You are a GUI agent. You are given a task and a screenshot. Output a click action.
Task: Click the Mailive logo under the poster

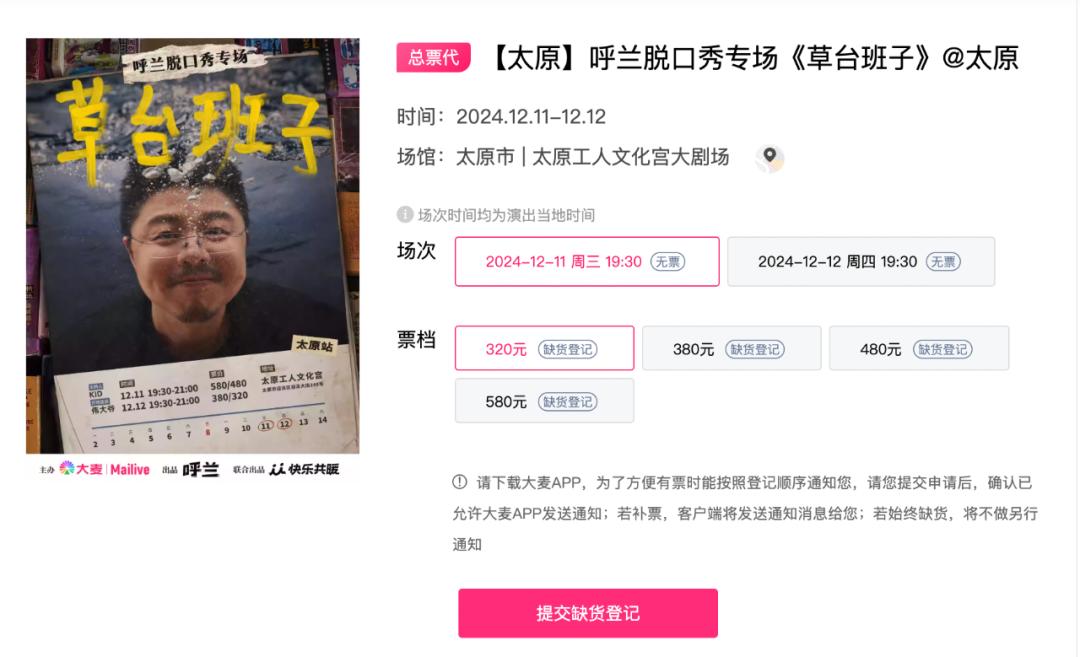tap(129, 470)
